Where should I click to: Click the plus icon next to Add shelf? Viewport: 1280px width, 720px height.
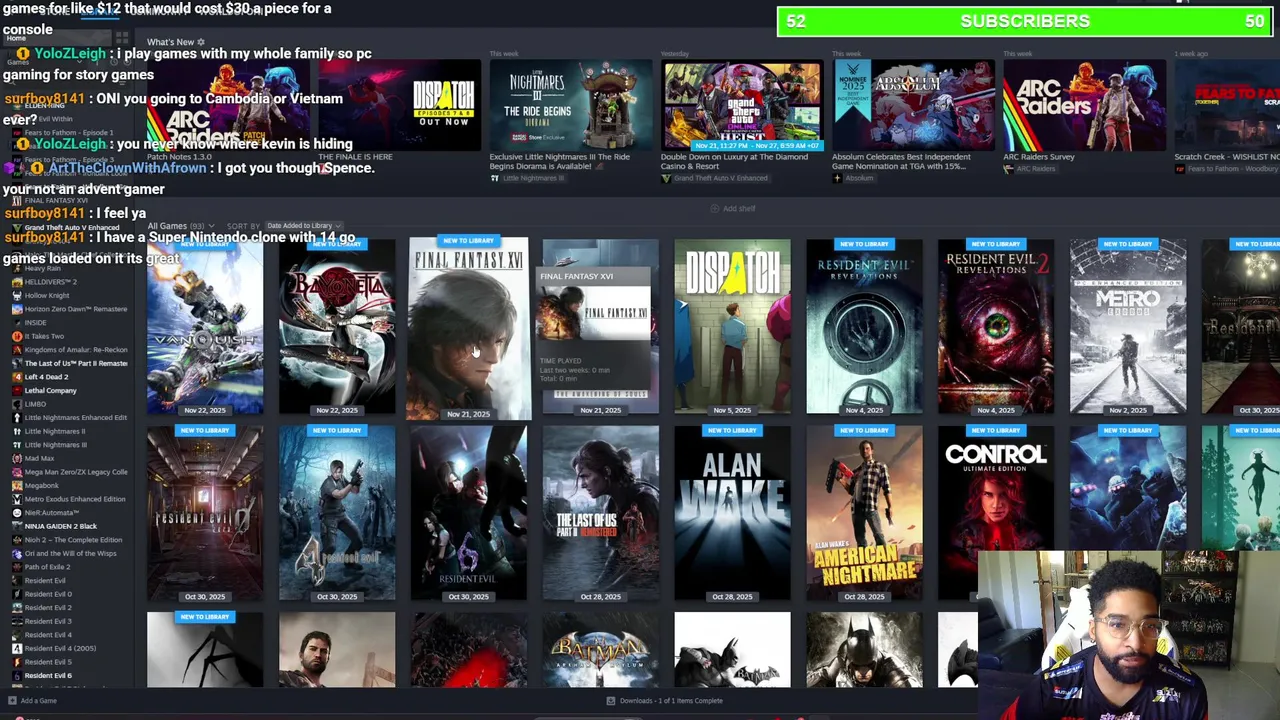pyautogui.click(x=714, y=208)
